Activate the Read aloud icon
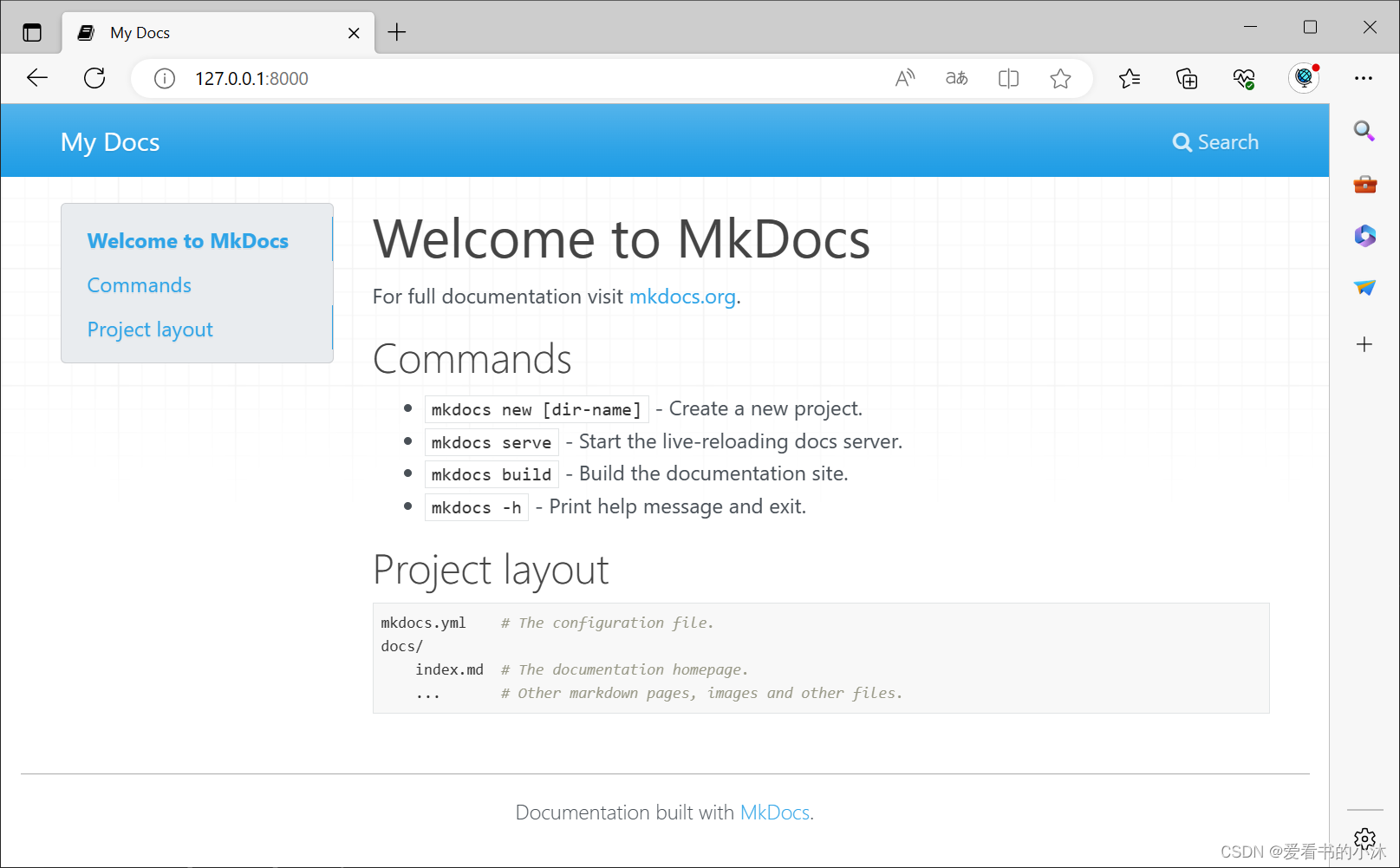1400x868 pixels. [905, 79]
